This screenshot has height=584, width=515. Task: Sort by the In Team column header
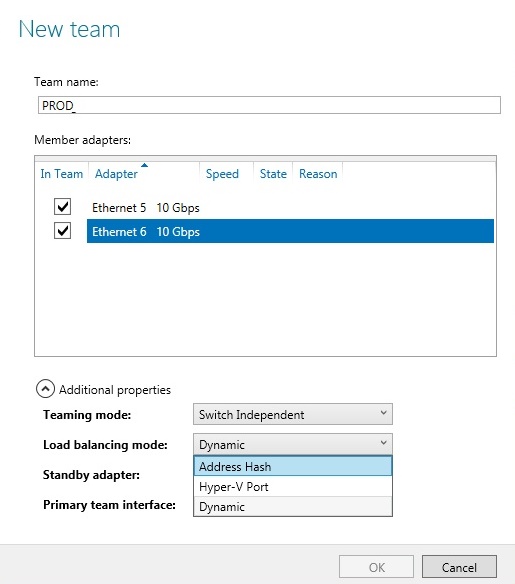61,174
